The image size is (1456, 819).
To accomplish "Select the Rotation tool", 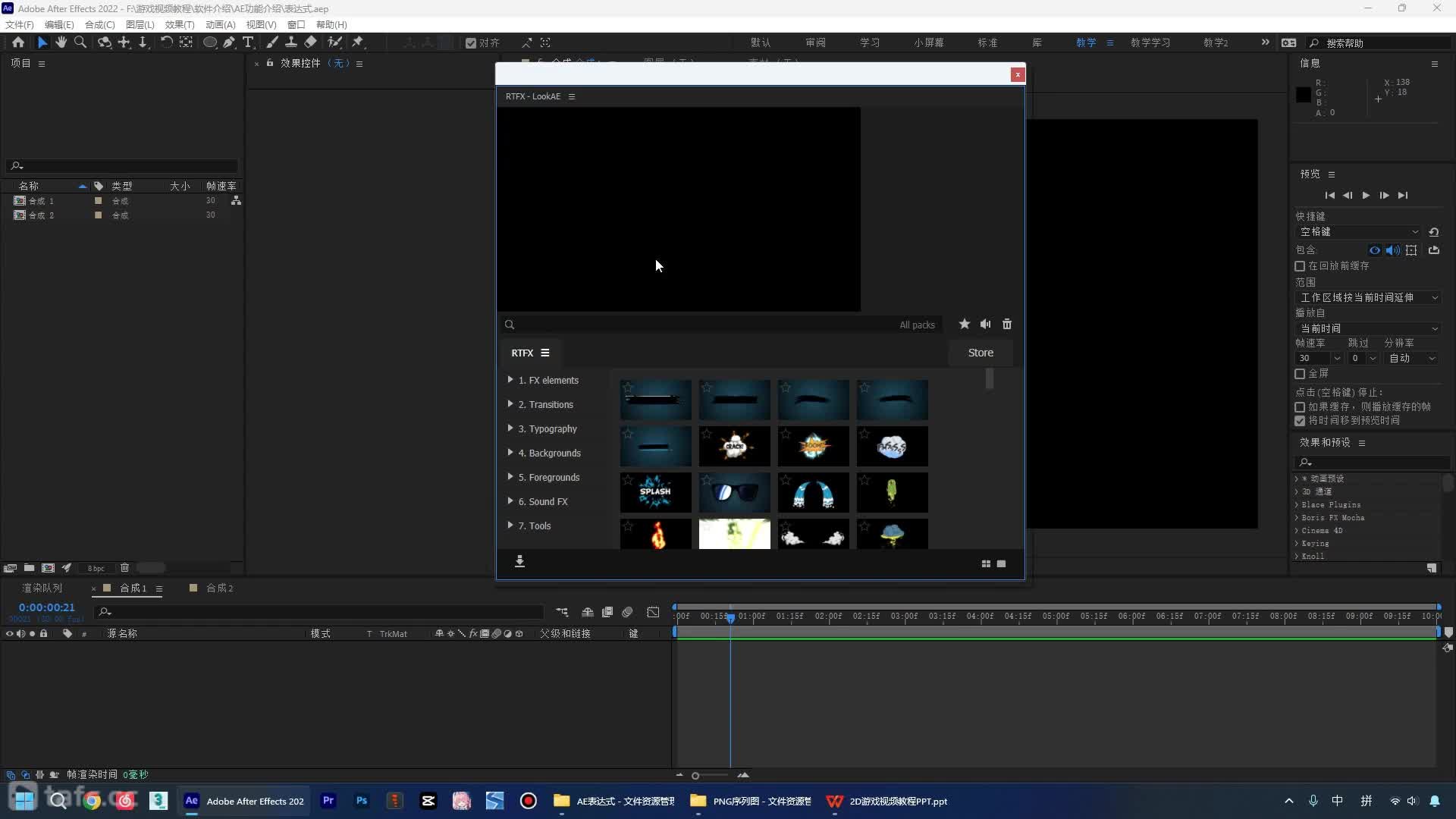I will click(x=166, y=42).
